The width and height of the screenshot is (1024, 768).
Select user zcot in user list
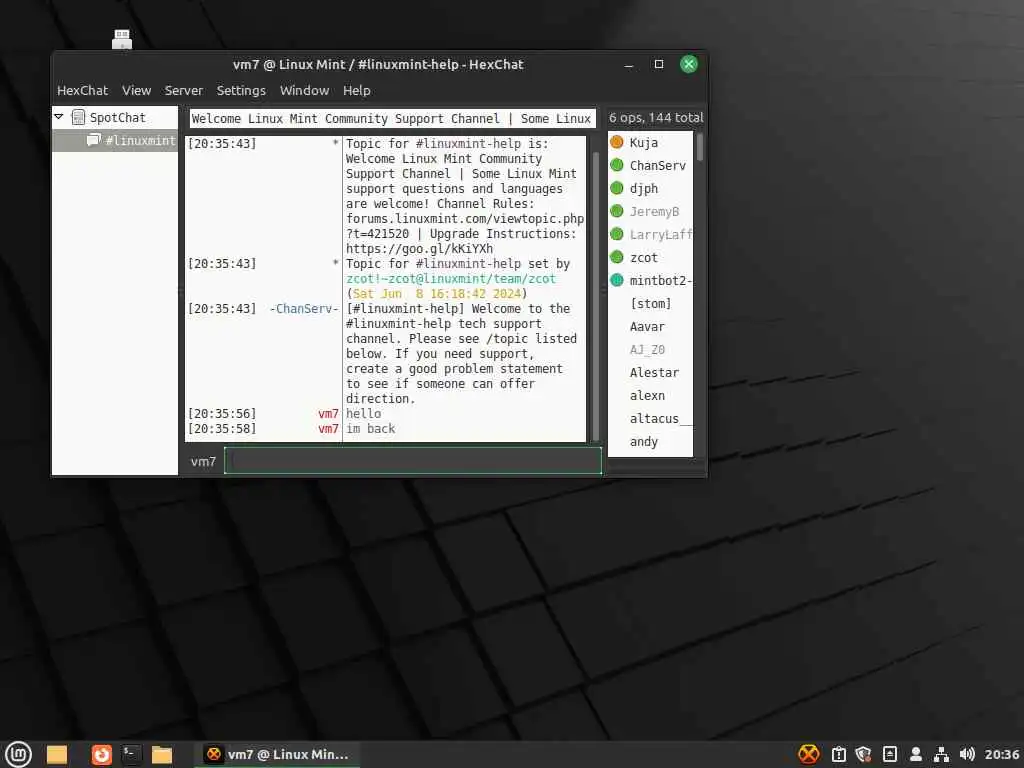650,257
